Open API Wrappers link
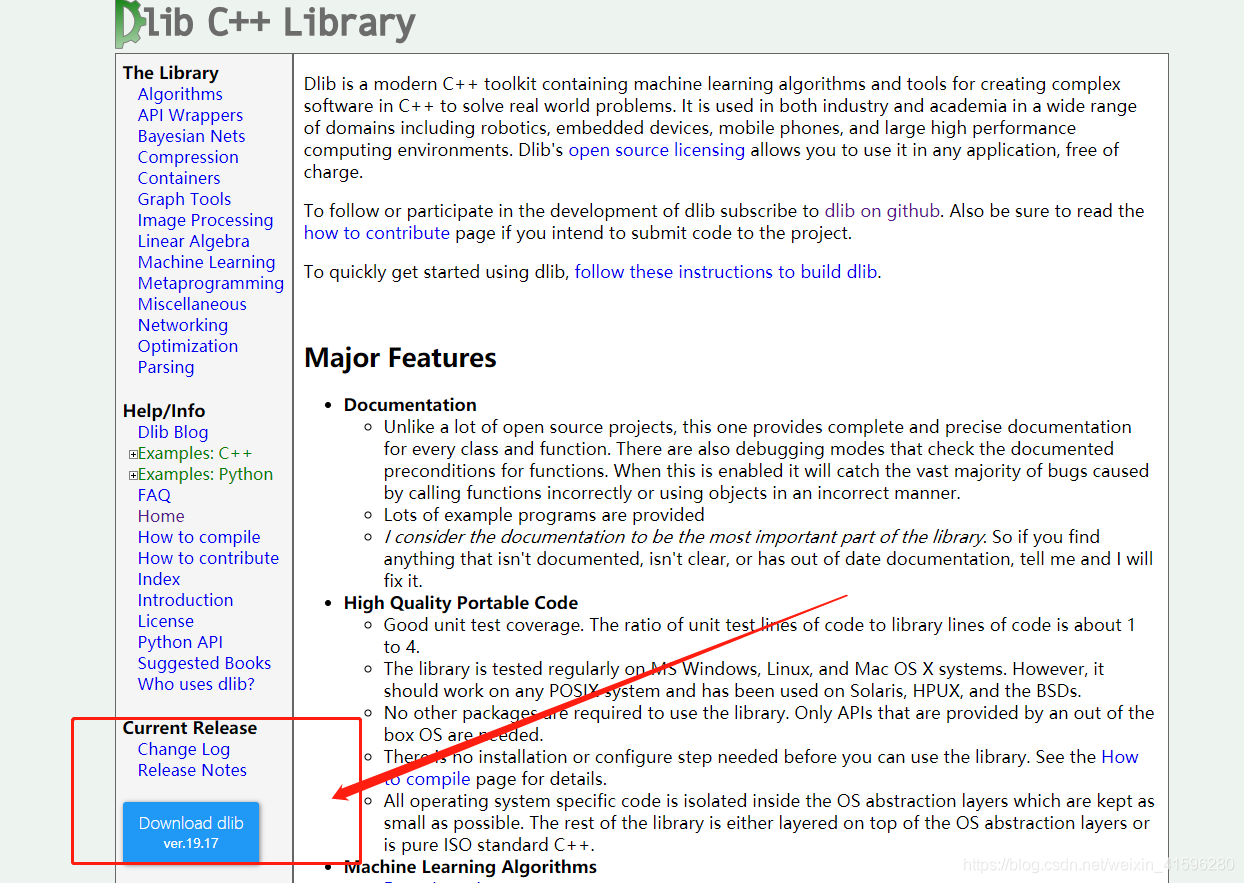Screen dimensions: 1244x883 [x=190, y=115]
